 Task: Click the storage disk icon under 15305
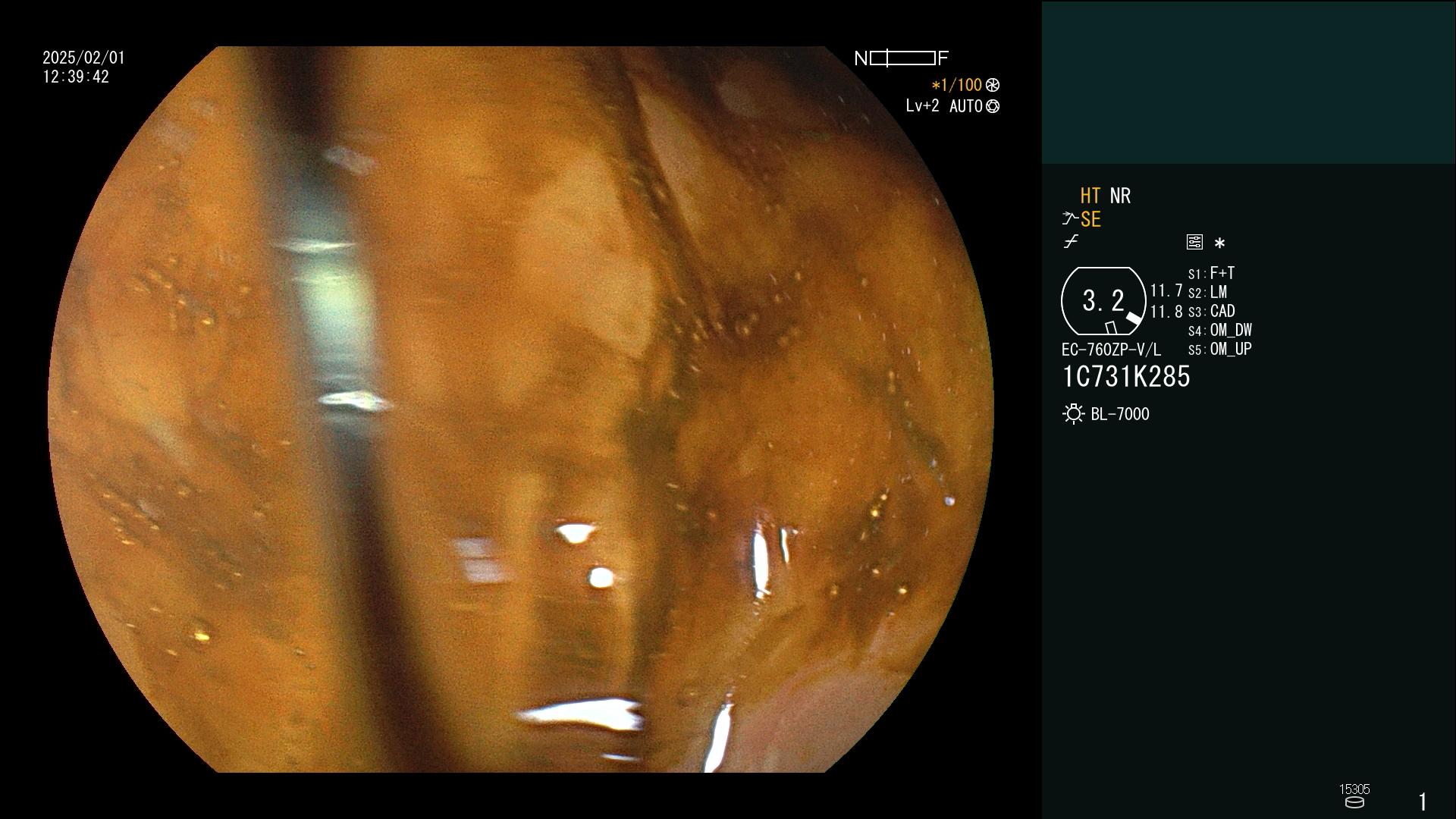tap(1354, 802)
